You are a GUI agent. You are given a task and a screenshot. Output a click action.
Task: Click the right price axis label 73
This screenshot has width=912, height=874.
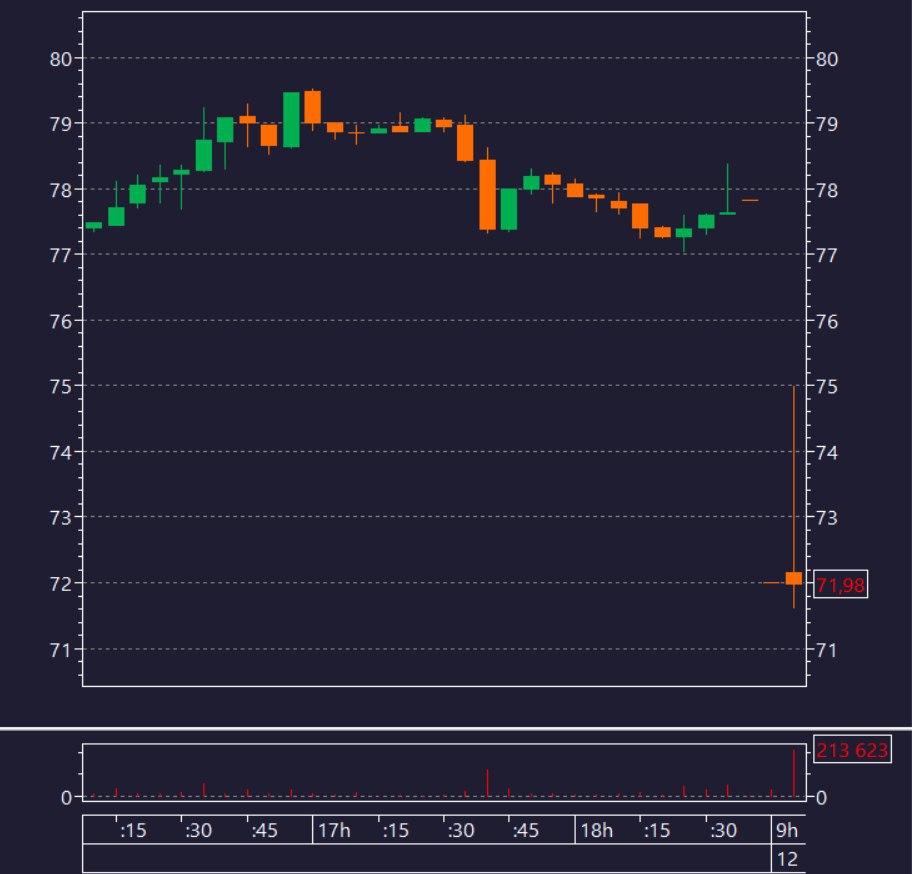pos(826,518)
